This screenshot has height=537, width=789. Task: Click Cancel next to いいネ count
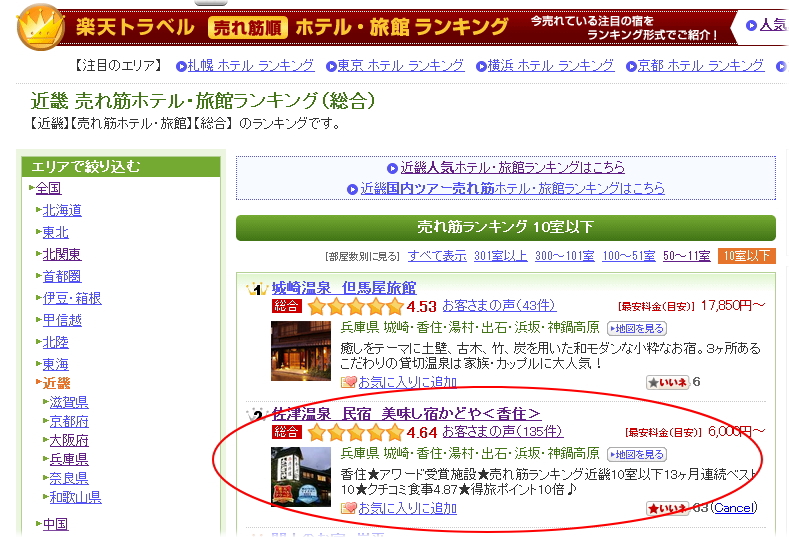(x=733, y=508)
